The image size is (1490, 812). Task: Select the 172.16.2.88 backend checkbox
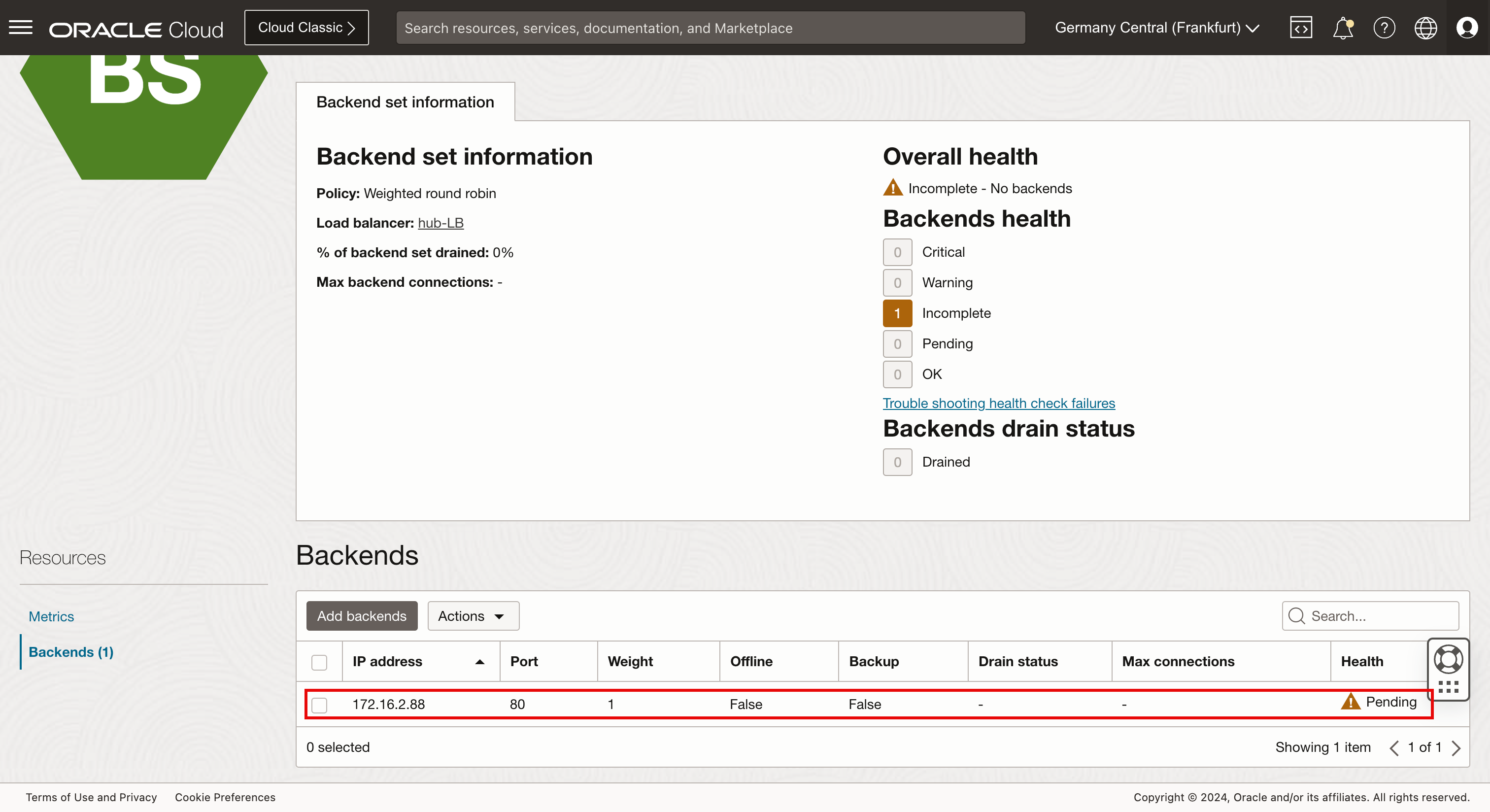tap(319, 705)
